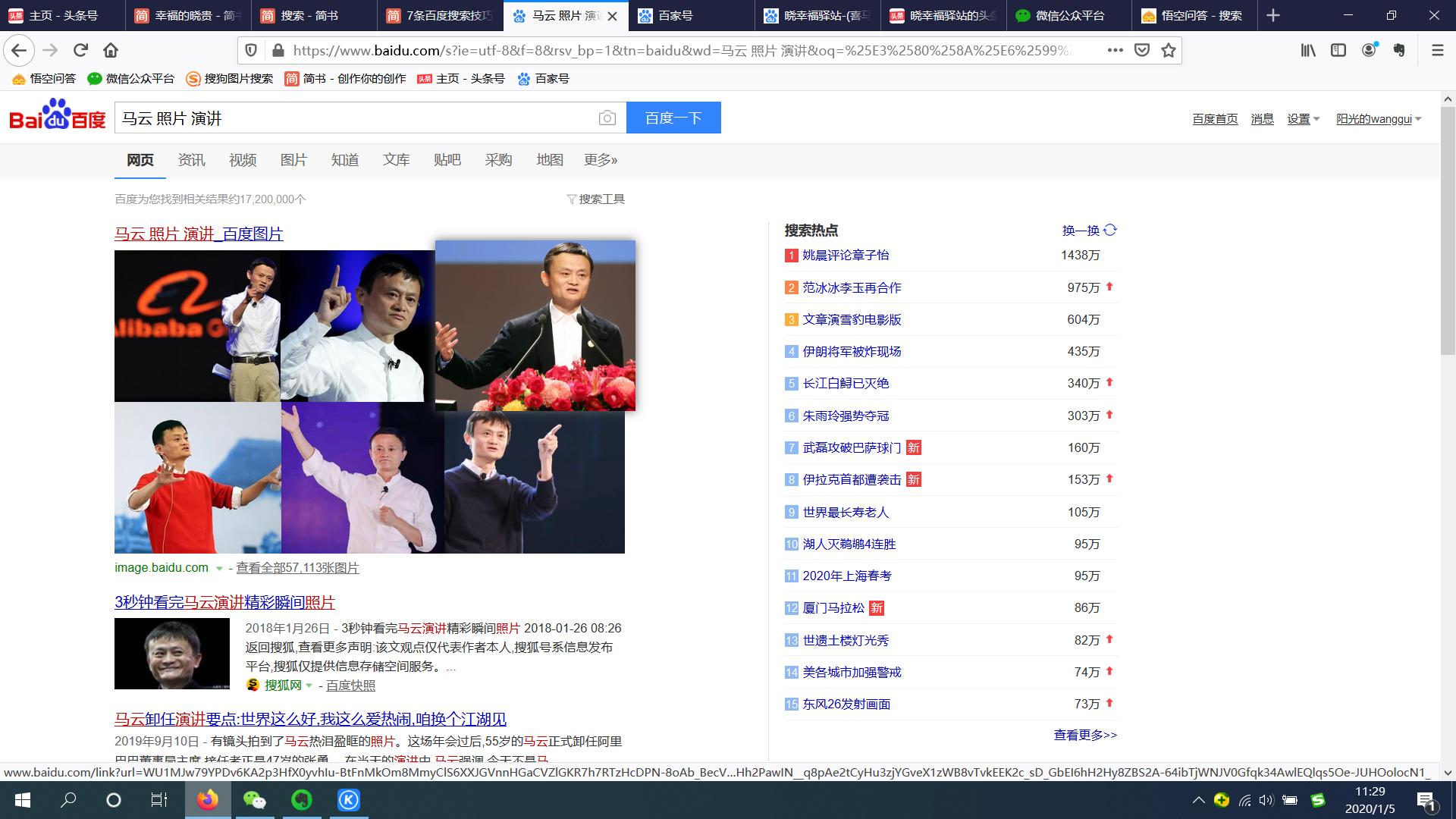Open Sohu result Jack Ma thumbnail
This screenshot has width=1456, height=819.
[172, 654]
